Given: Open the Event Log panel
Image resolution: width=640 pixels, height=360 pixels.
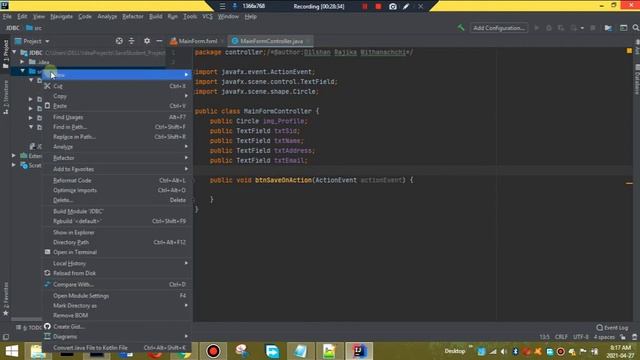Looking at the screenshot, I should tap(612, 327).
